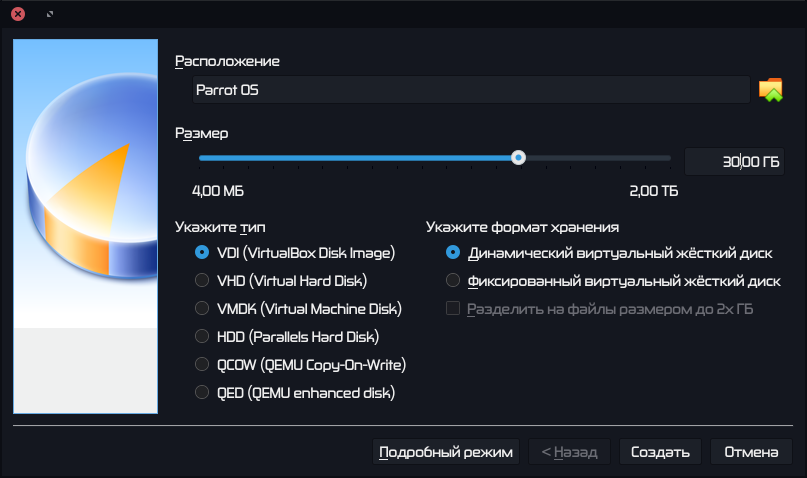
Task: Select VDI (VirtualBox Disk Image) type
Action: [202, 252]
